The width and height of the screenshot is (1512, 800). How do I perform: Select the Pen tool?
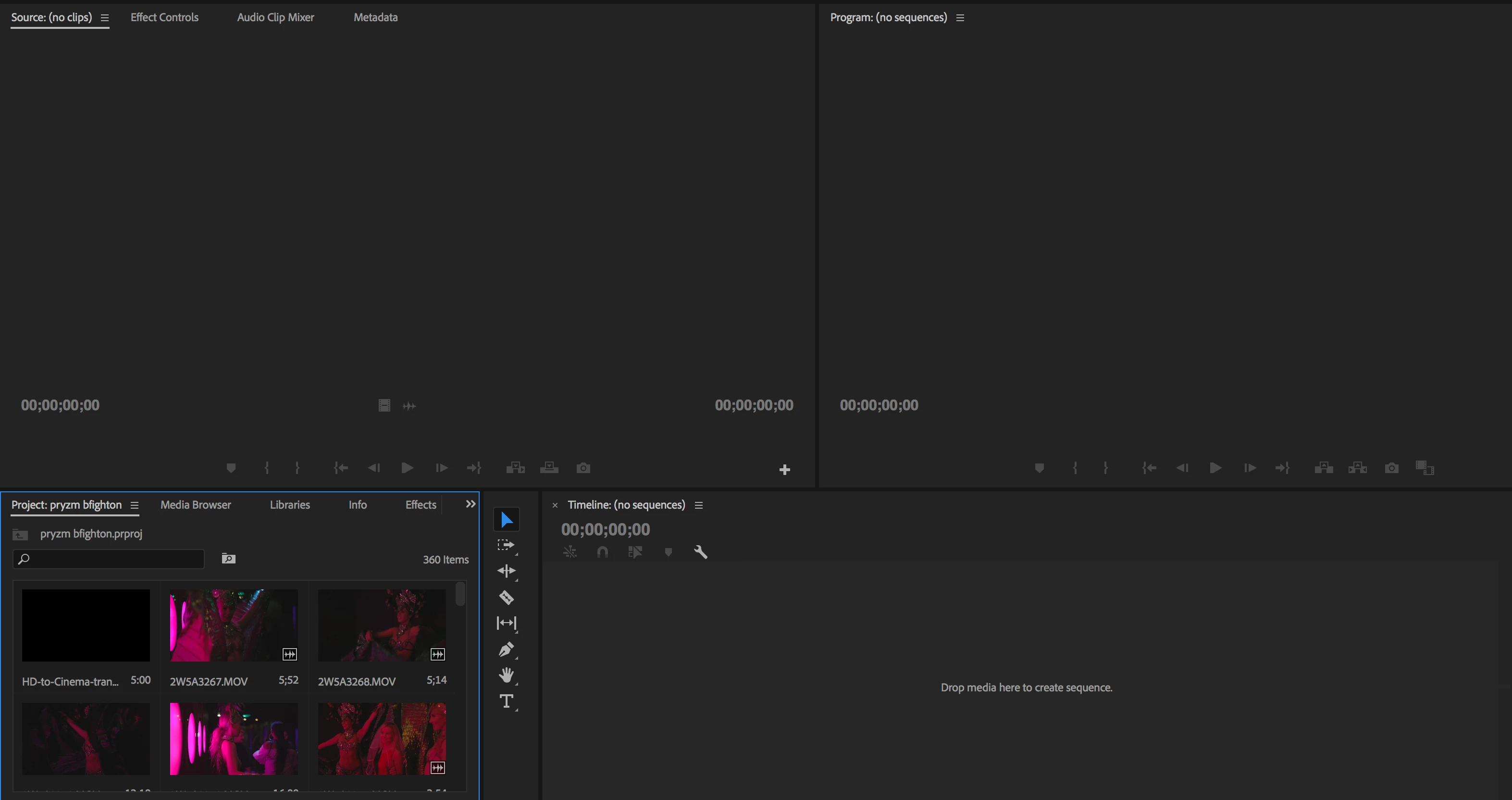coord(506,649)
